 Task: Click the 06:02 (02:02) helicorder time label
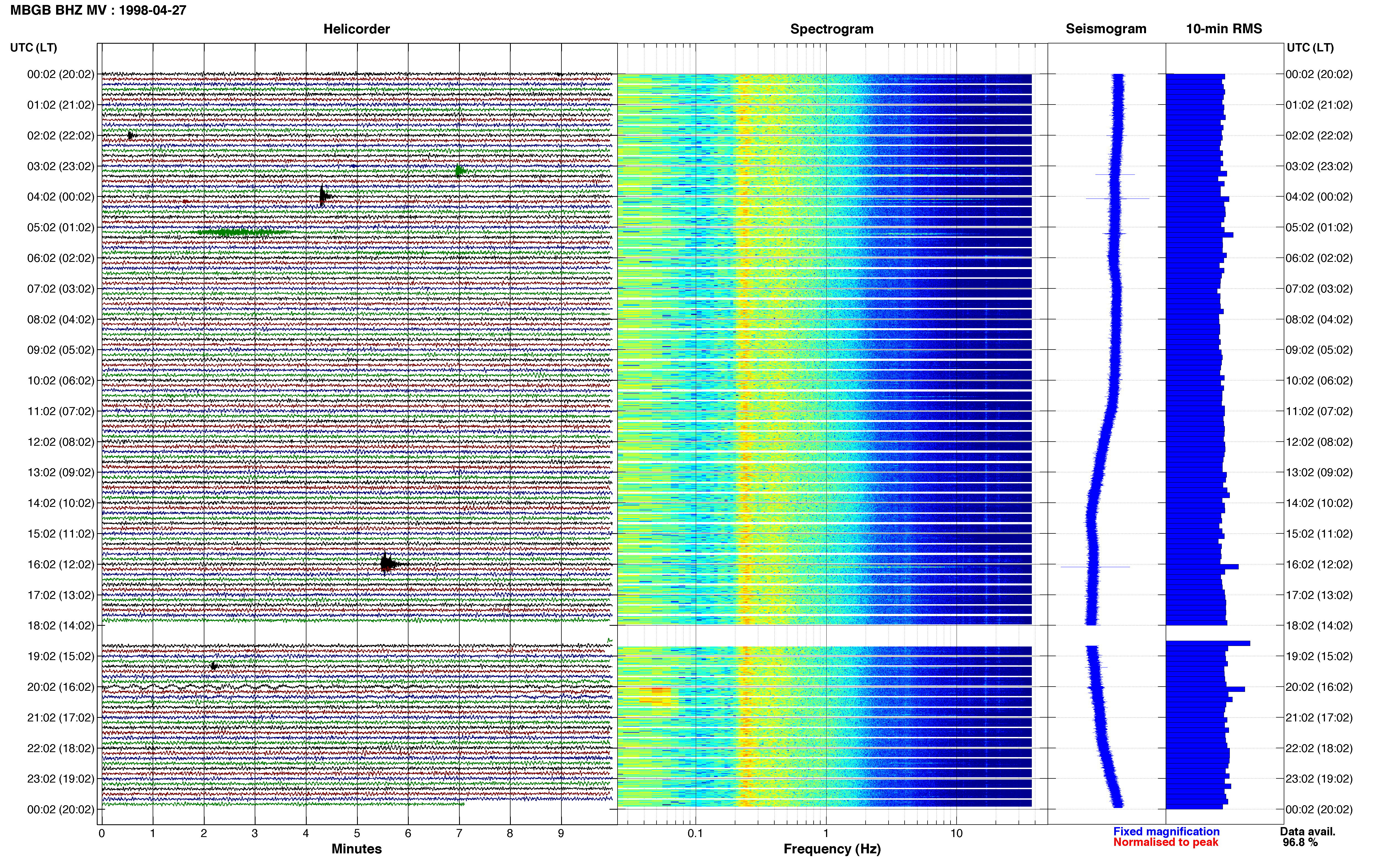coord(60,258)
